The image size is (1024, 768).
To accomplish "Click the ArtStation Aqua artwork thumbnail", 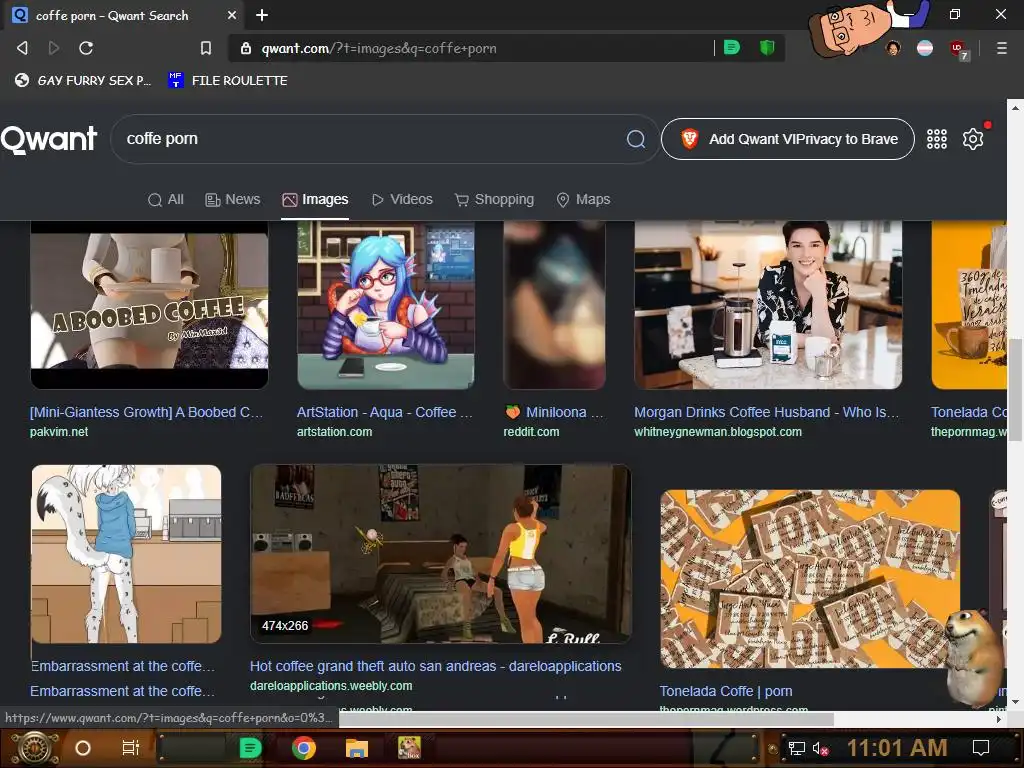I will point(385,304).
